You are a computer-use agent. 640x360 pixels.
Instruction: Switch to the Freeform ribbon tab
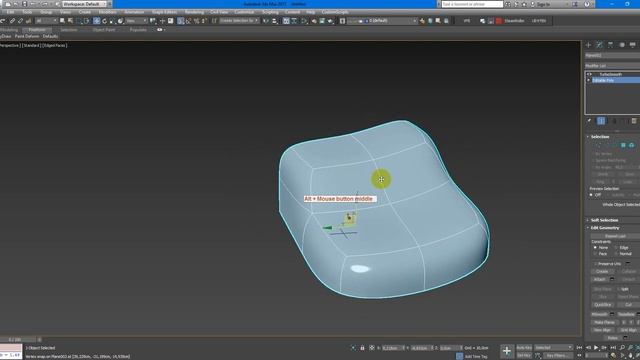37,30
